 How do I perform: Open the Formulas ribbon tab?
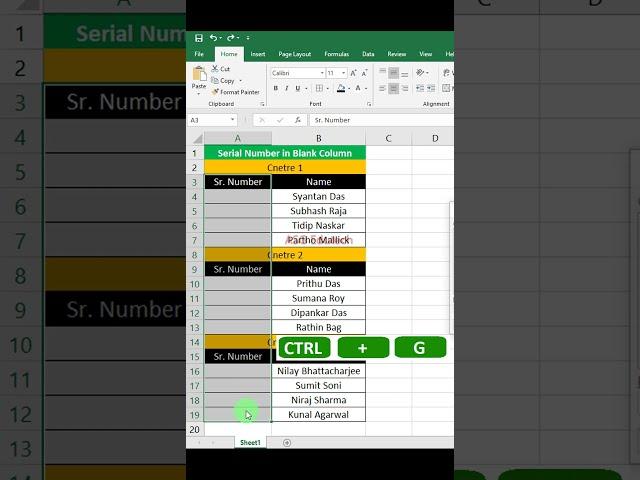point(336,54)
